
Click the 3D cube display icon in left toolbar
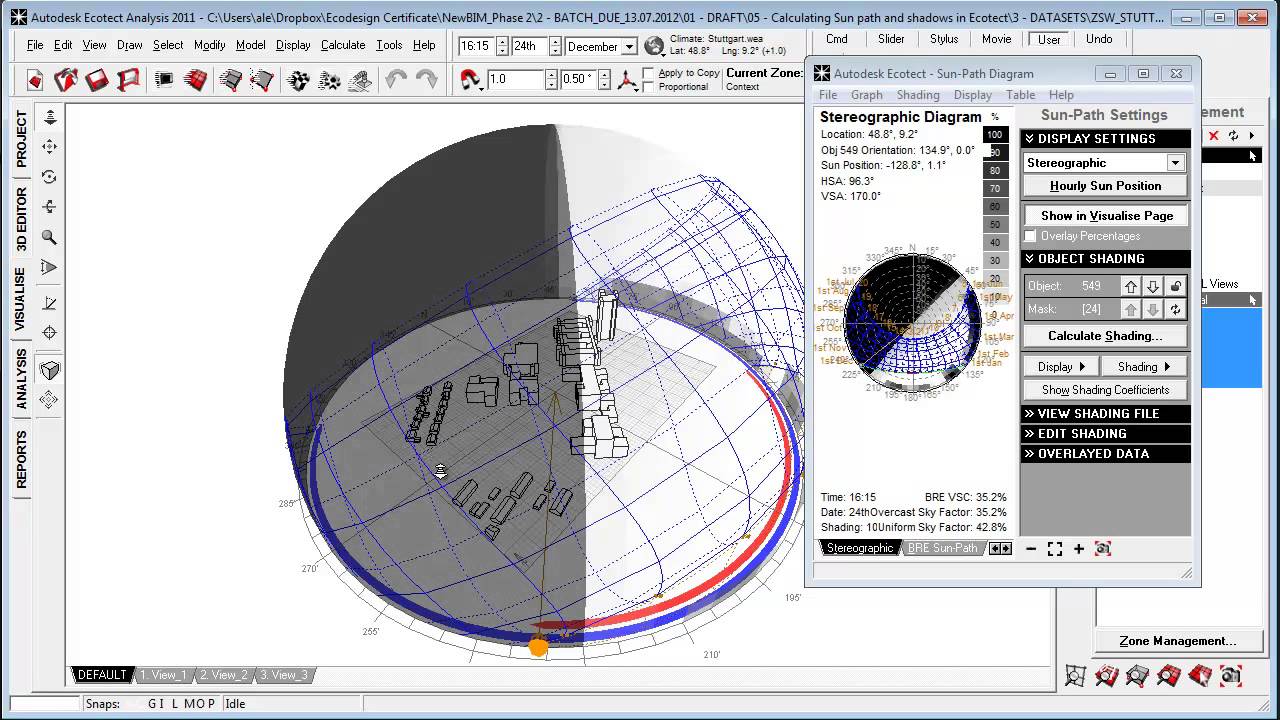point(49,370)
